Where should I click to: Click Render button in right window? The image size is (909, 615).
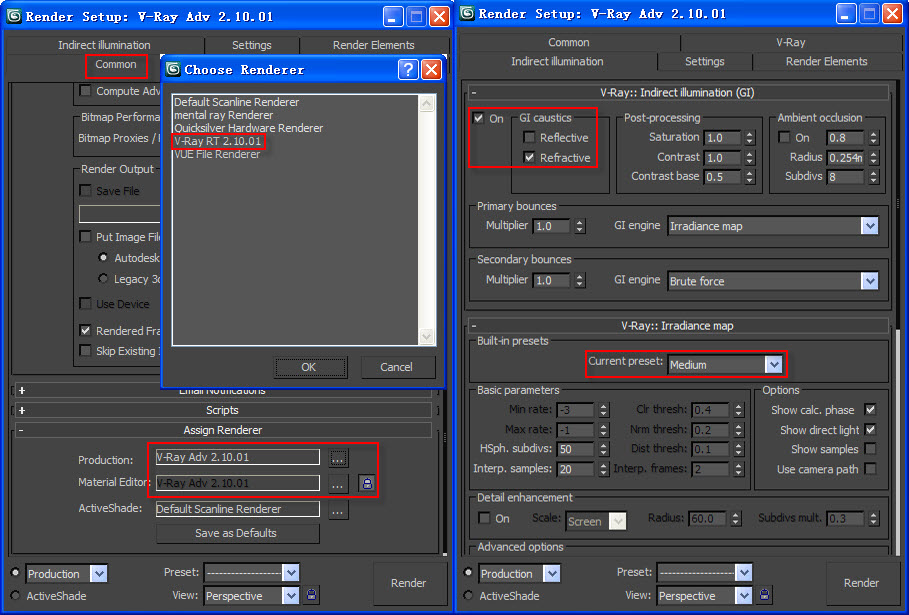click(861, 583)
